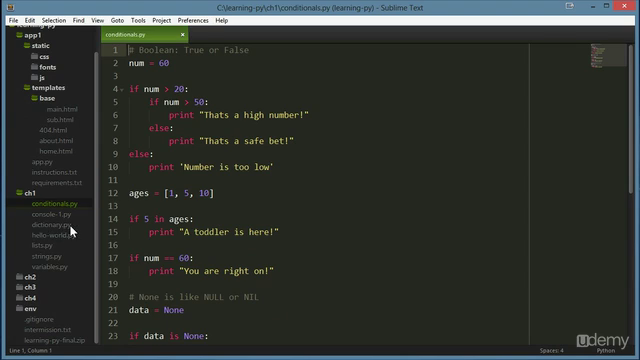Open dictionary.py in the sidebar

click(x=51, y=224)
